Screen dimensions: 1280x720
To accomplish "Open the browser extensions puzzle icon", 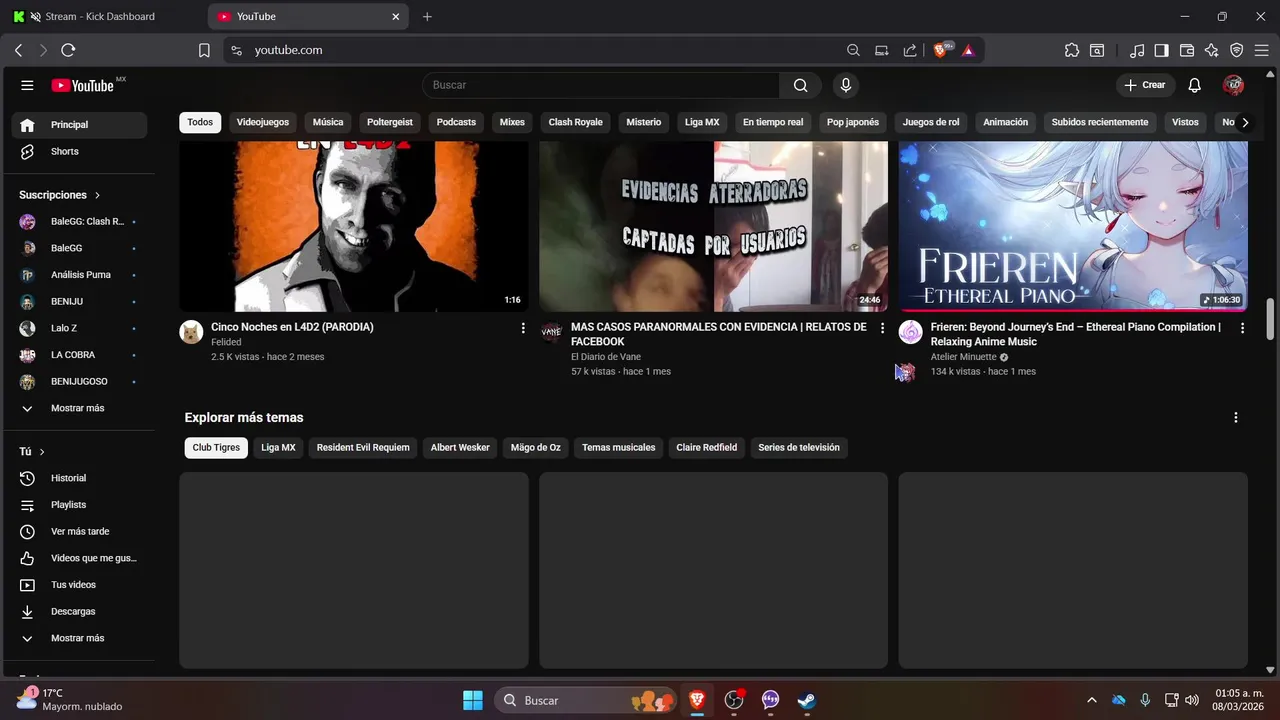I will coord(1072,50).
